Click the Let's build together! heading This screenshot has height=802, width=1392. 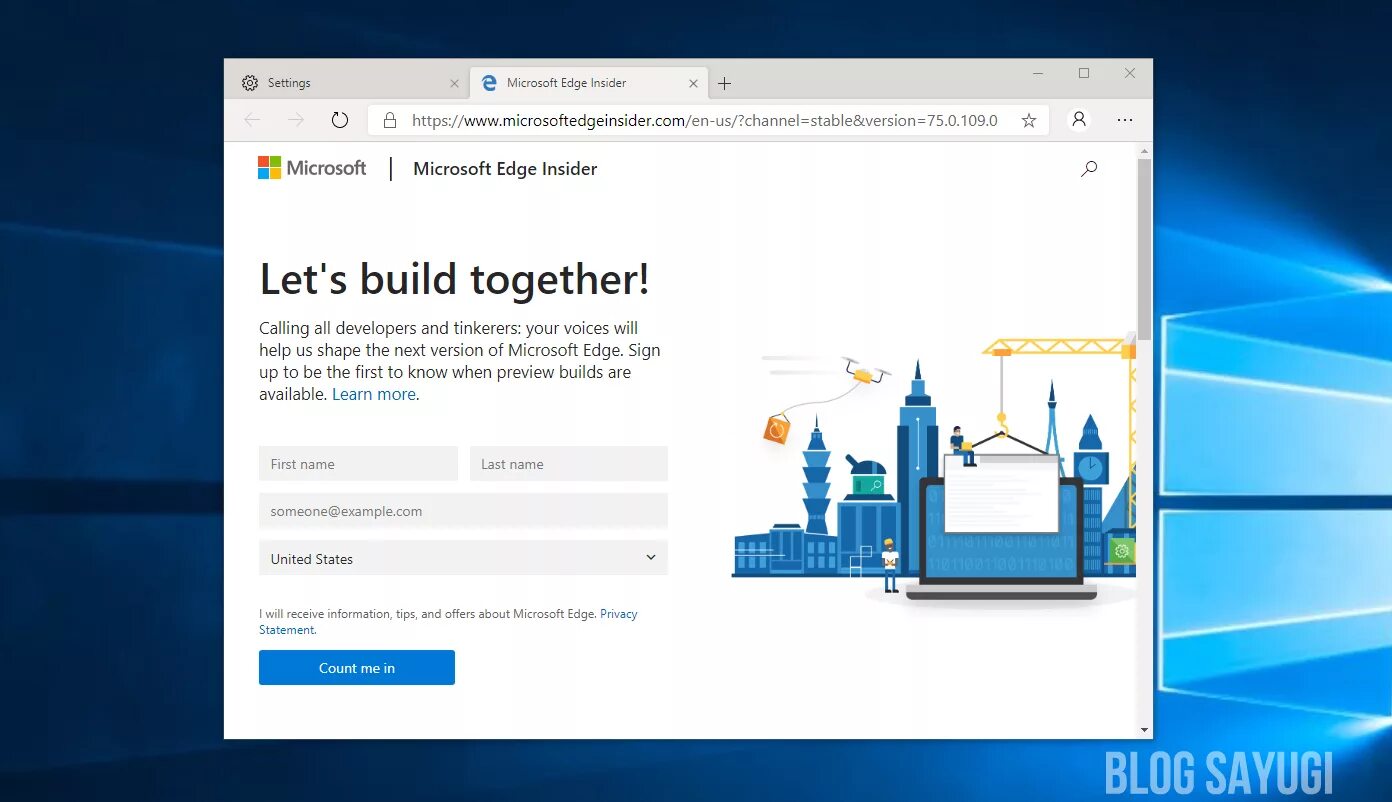tap(455, 279)
